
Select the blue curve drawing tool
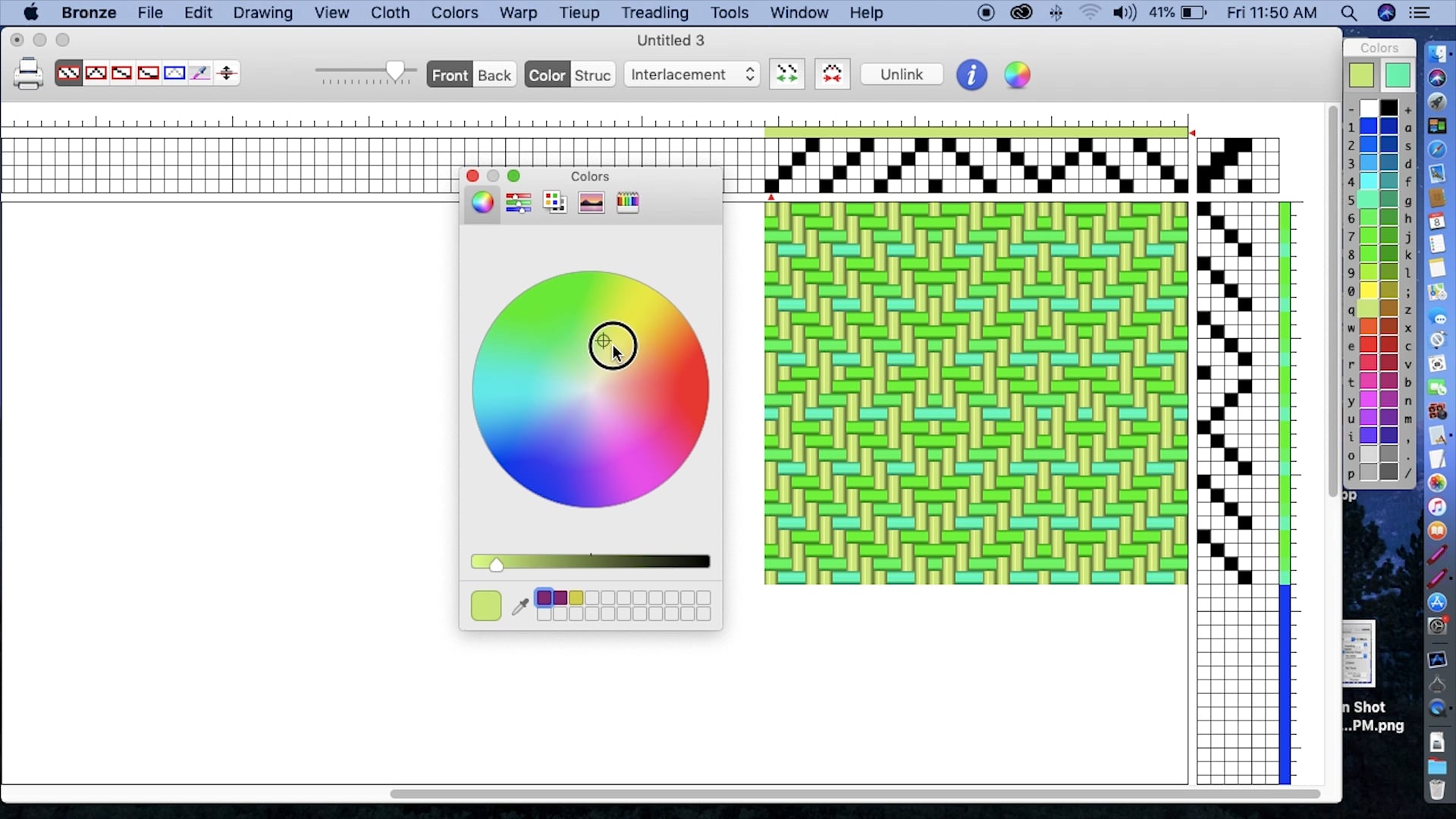point(175,73)
